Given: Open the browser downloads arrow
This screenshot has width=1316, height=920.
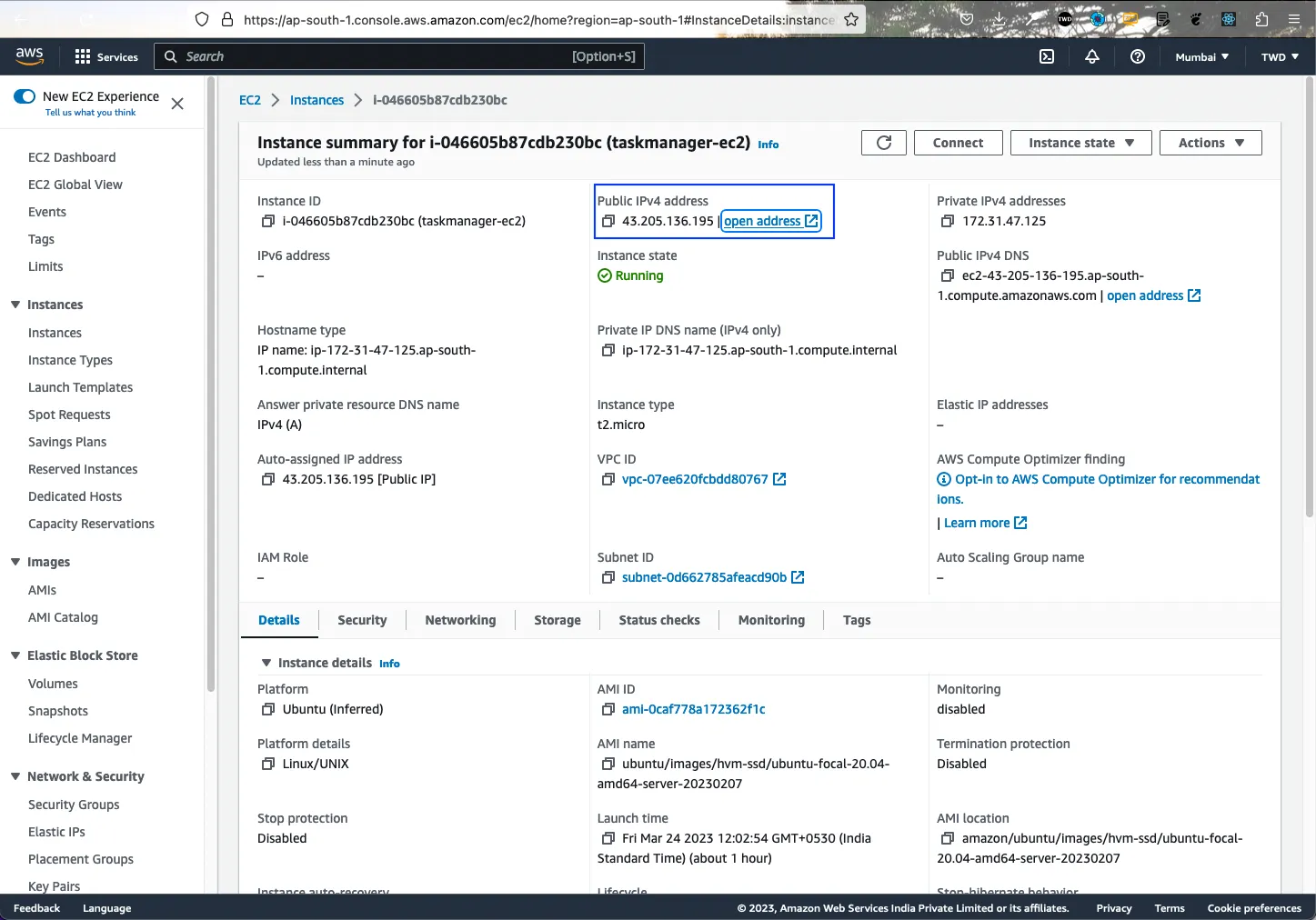Looking at the screenshot, I should pos(1000,19).
